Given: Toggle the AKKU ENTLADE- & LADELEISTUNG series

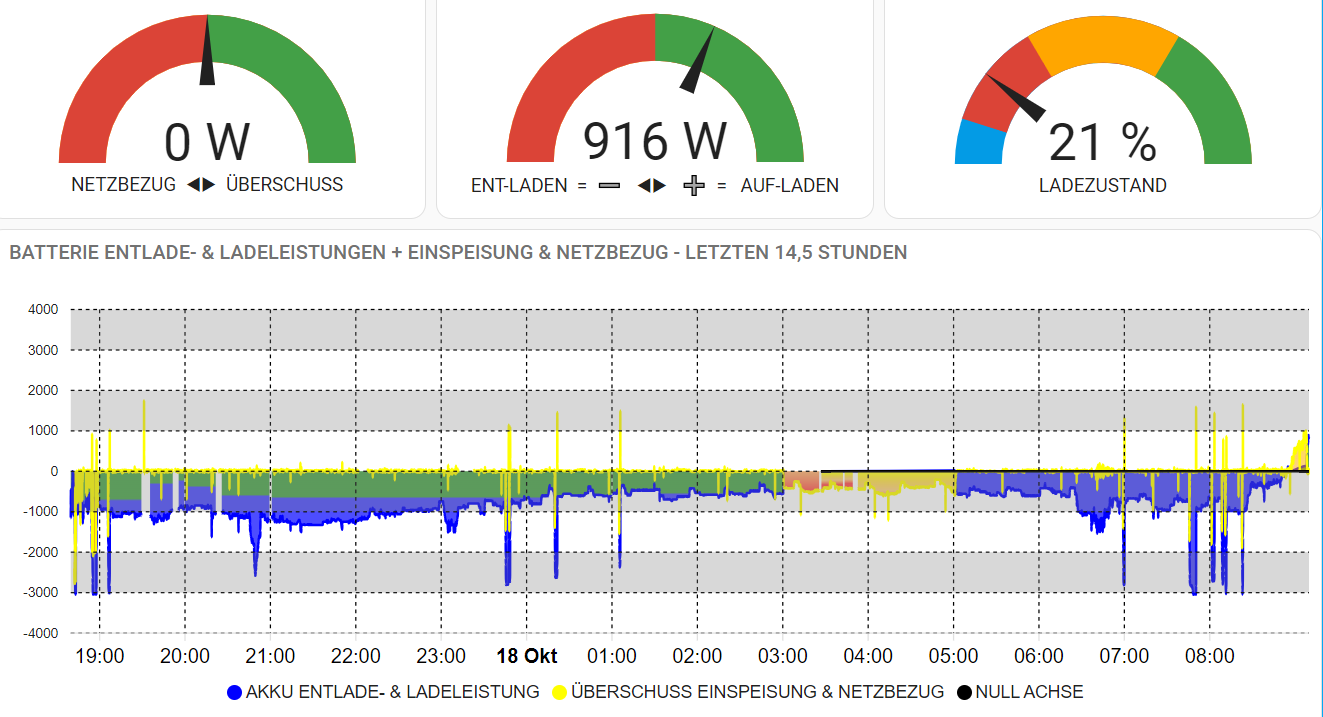Looking at the screenshot, I should 385,692.
